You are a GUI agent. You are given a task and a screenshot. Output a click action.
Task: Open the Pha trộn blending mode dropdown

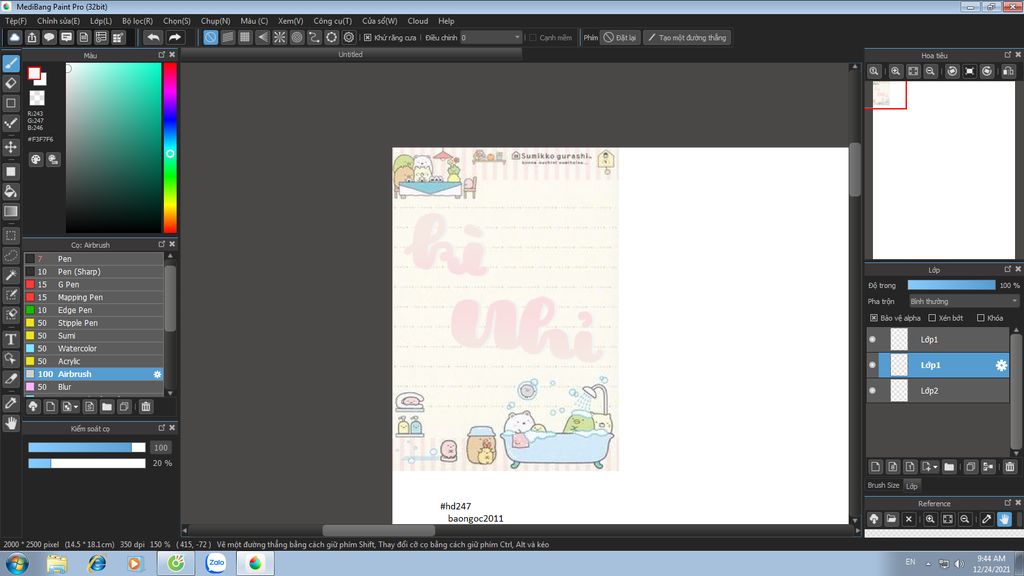coord(963,301)
